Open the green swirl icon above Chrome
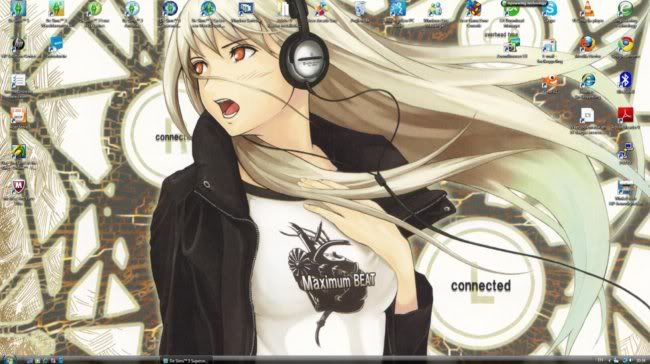This screenshot has height=364, width=650. coord(626,13)
